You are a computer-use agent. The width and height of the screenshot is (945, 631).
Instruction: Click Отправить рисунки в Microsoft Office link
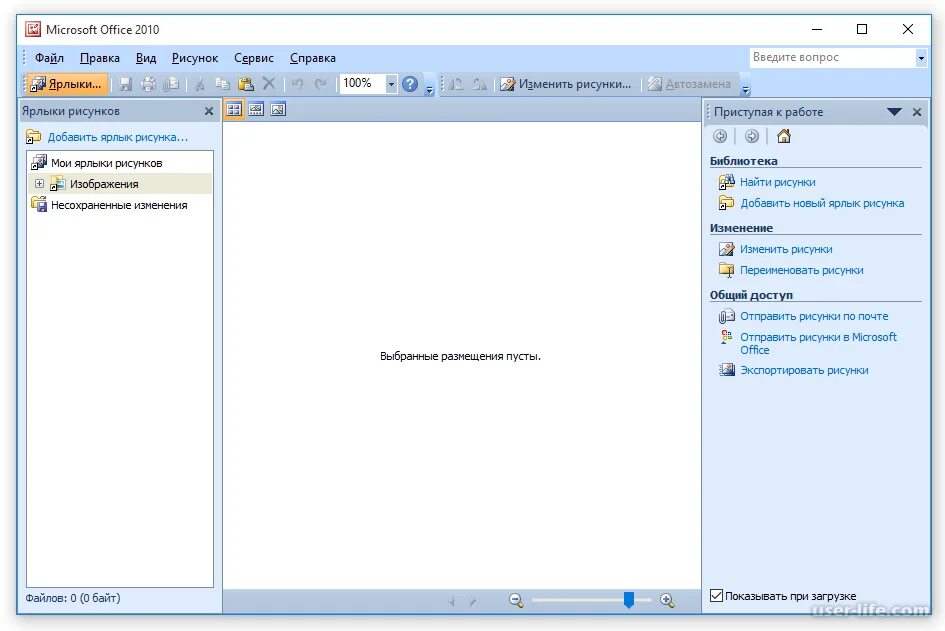point(818,344)
